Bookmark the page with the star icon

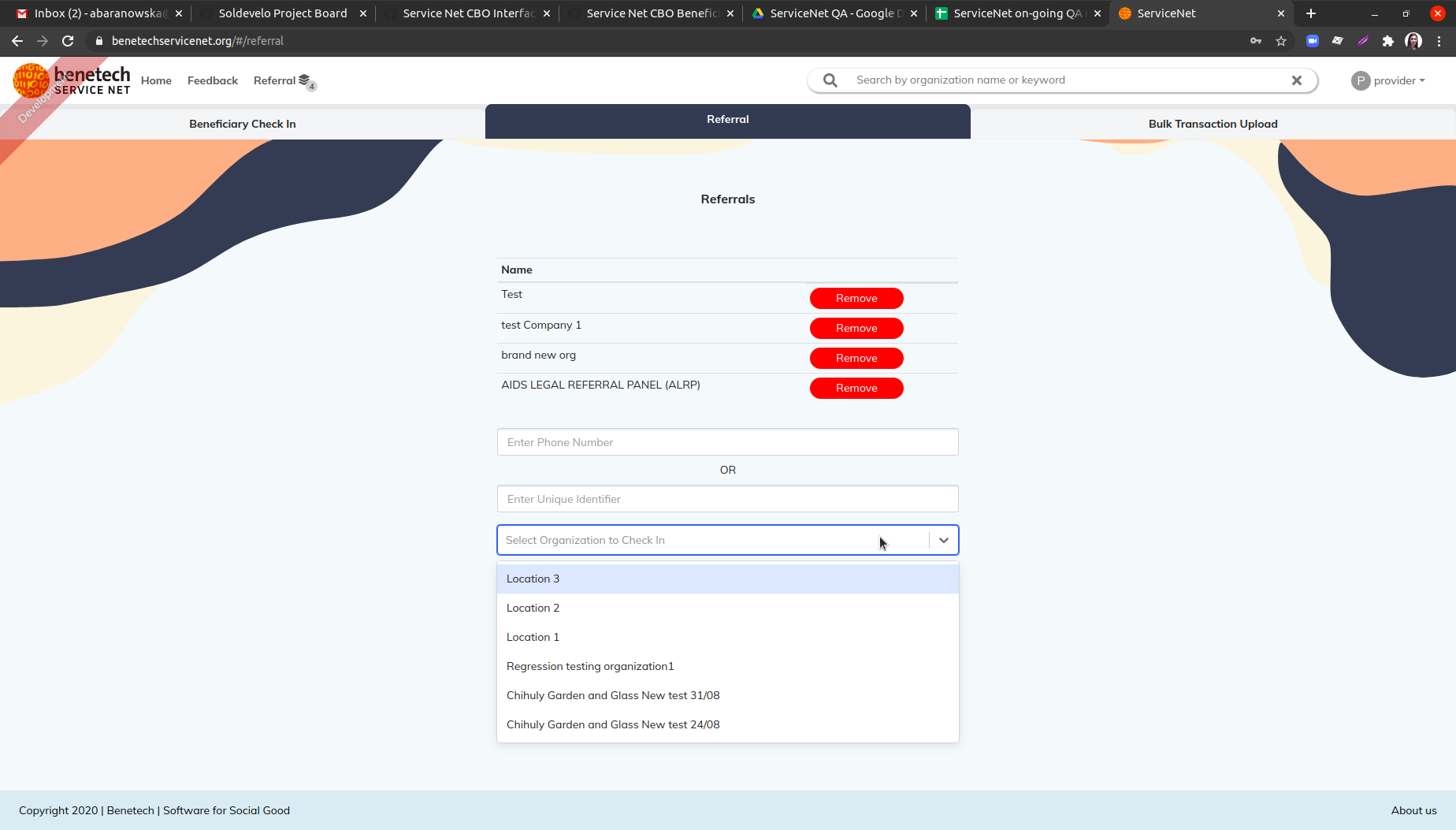1281,40
